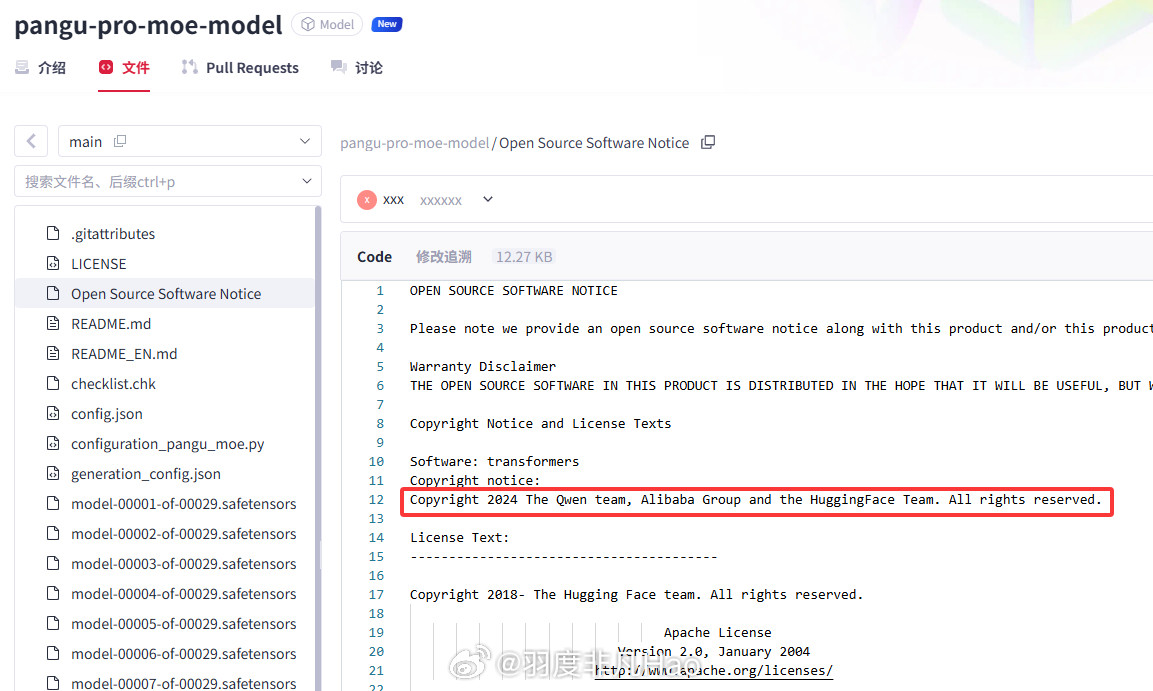Select Open Source Software Notice file

click(x=165, y=293)
